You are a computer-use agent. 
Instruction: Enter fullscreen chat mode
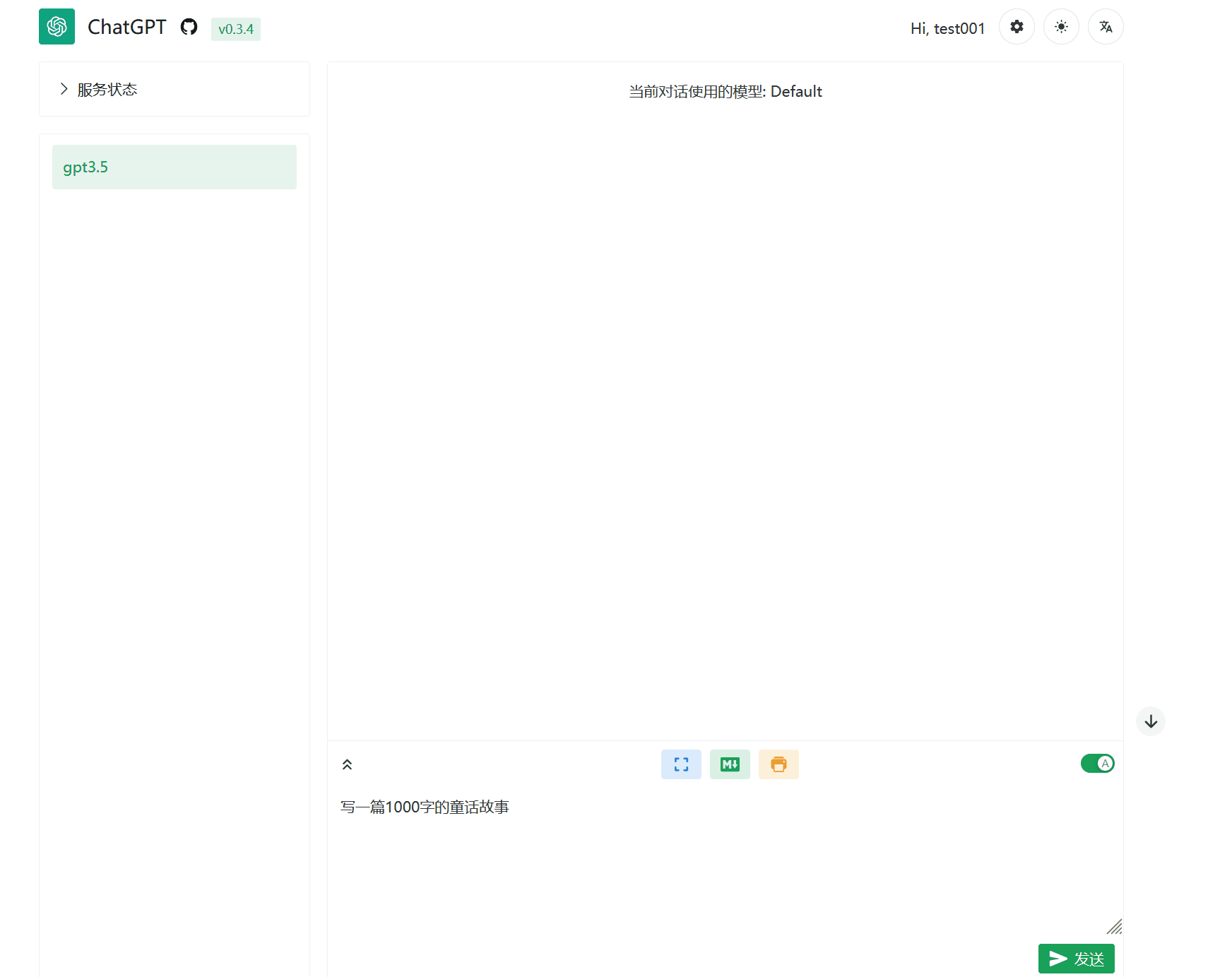680,764
